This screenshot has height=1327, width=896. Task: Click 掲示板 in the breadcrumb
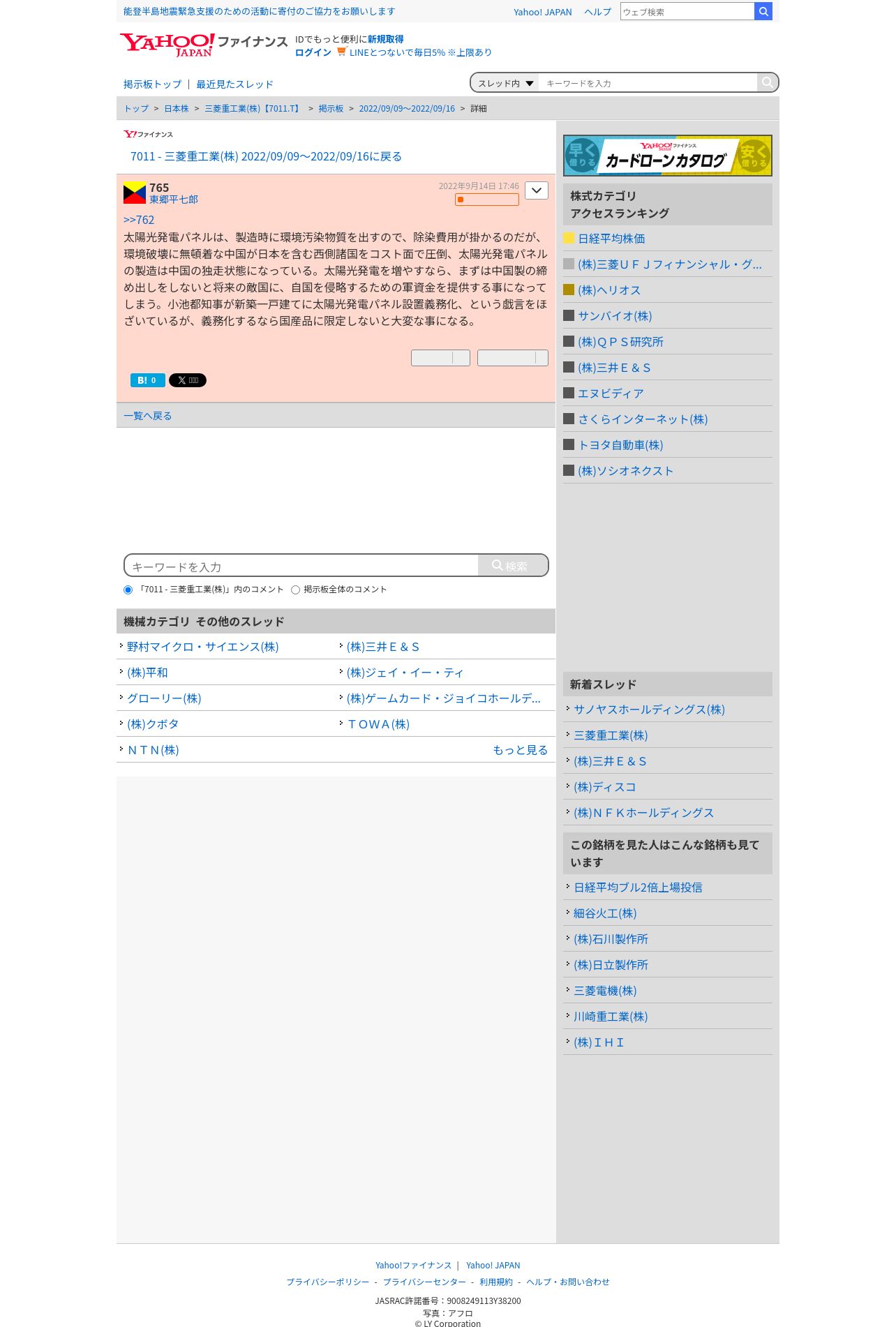point(331,109)
